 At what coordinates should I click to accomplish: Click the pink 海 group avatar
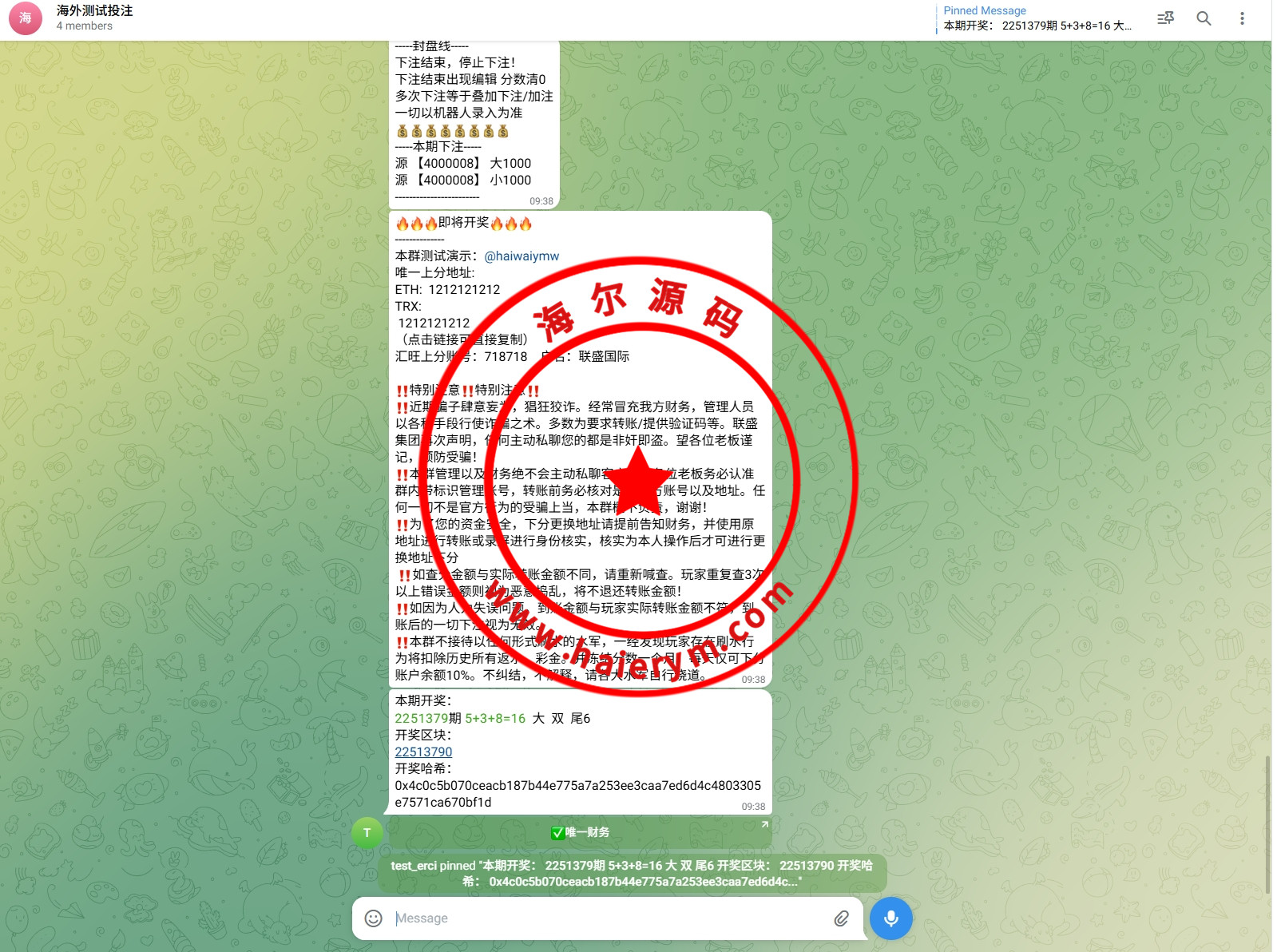pos(26,18)
